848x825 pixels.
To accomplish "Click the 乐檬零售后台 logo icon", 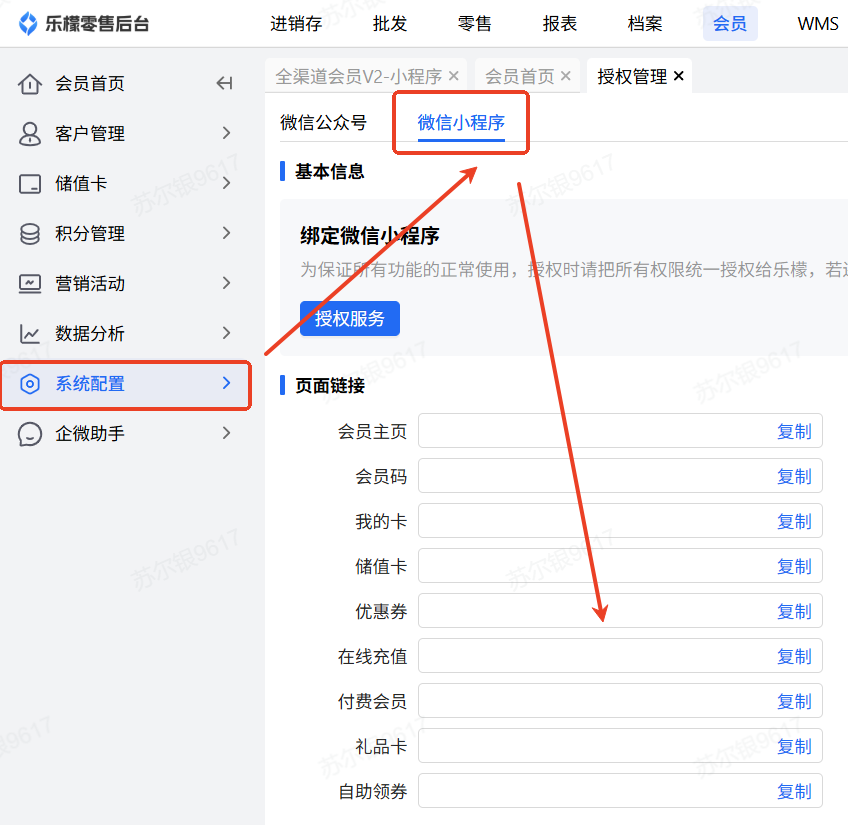I will (28, 24).
